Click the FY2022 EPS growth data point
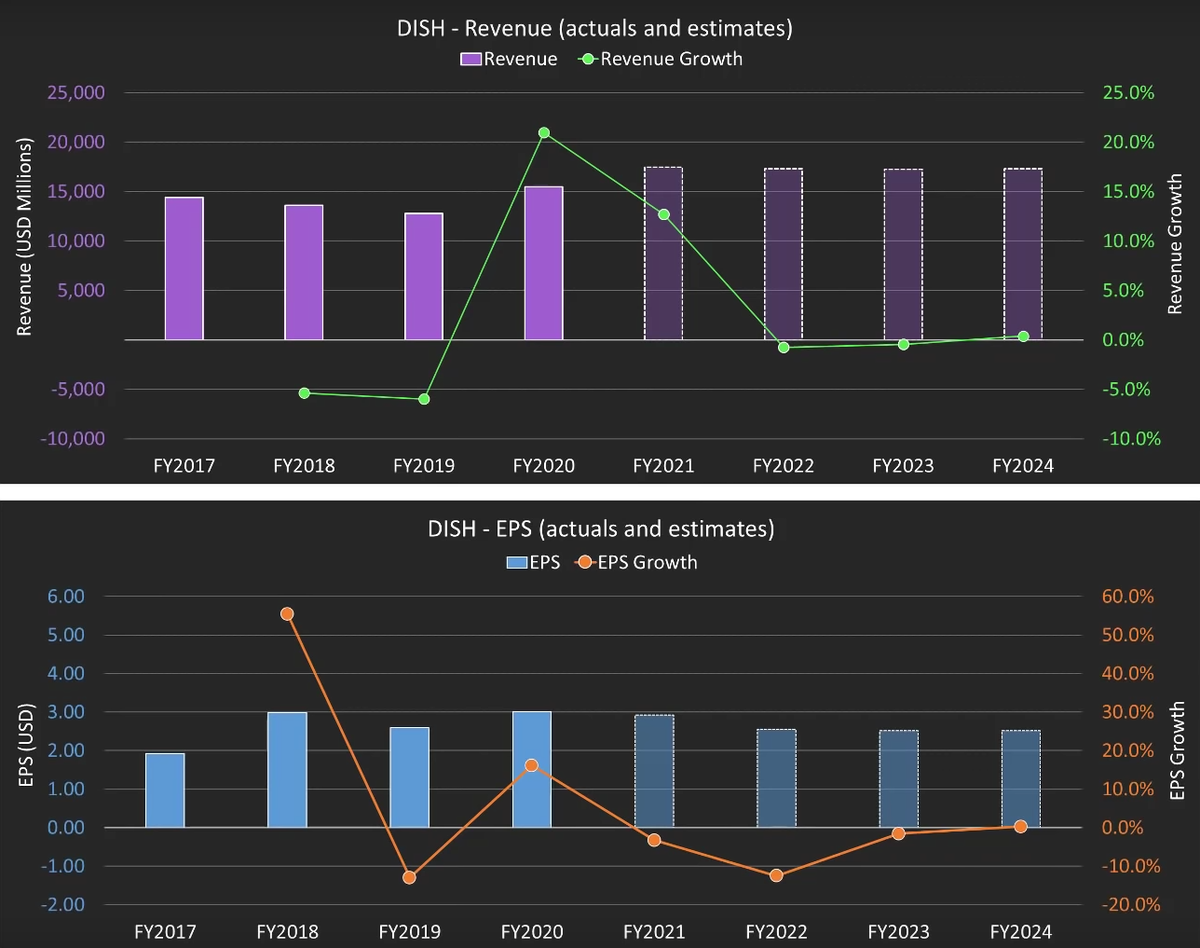 coord(776,875)
